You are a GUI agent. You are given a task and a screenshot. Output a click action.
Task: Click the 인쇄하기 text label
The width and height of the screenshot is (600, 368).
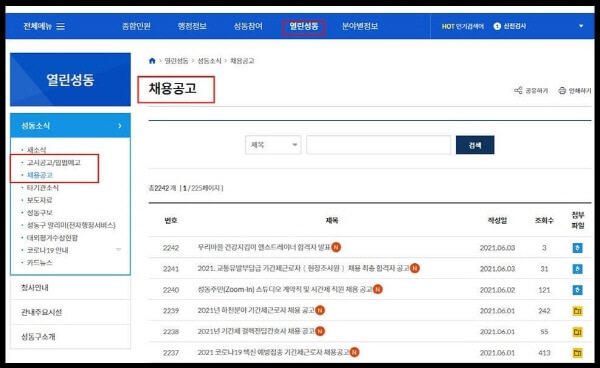pyautogui.click(x=580, y=91)
